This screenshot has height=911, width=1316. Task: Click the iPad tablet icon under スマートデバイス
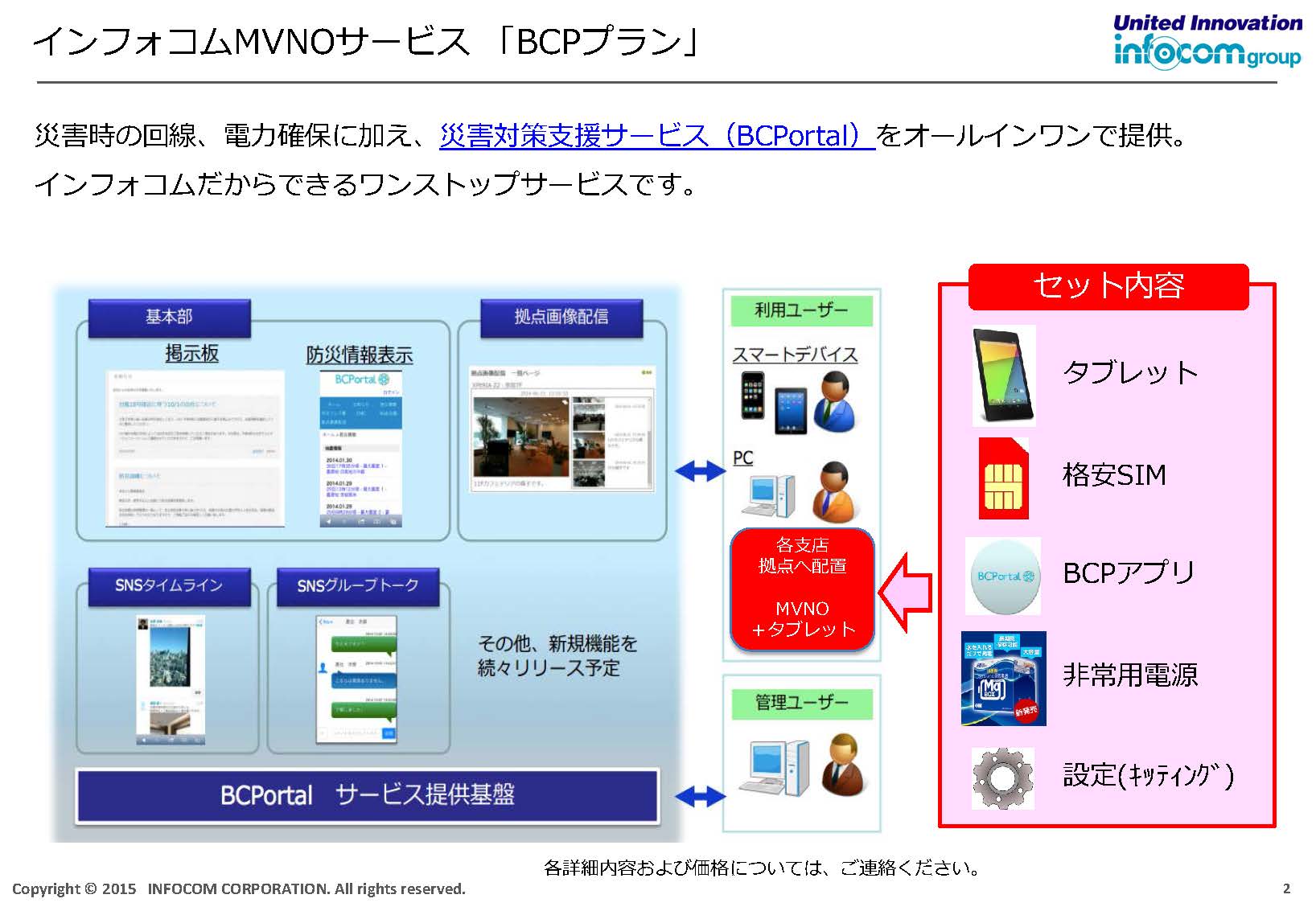click(x=791, y=410)
